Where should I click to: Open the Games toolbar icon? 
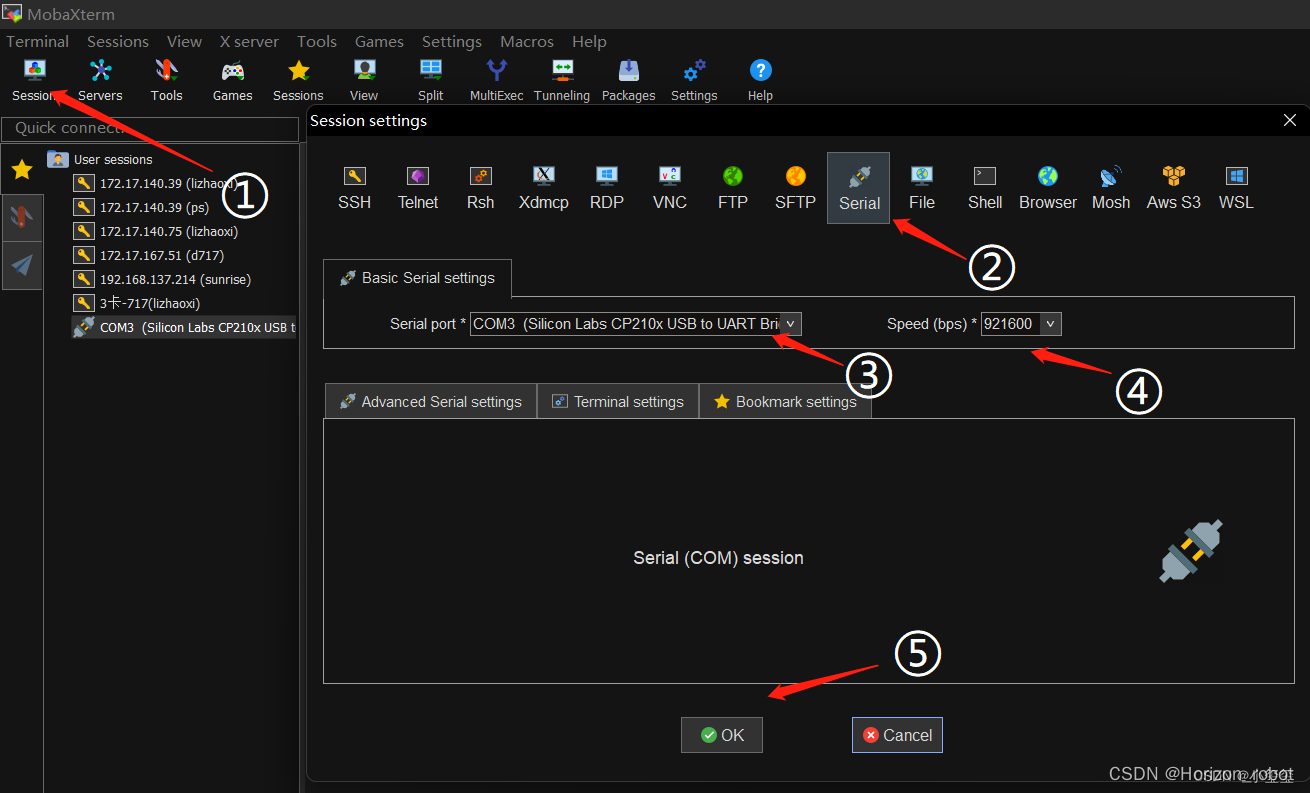click(232, 80)
